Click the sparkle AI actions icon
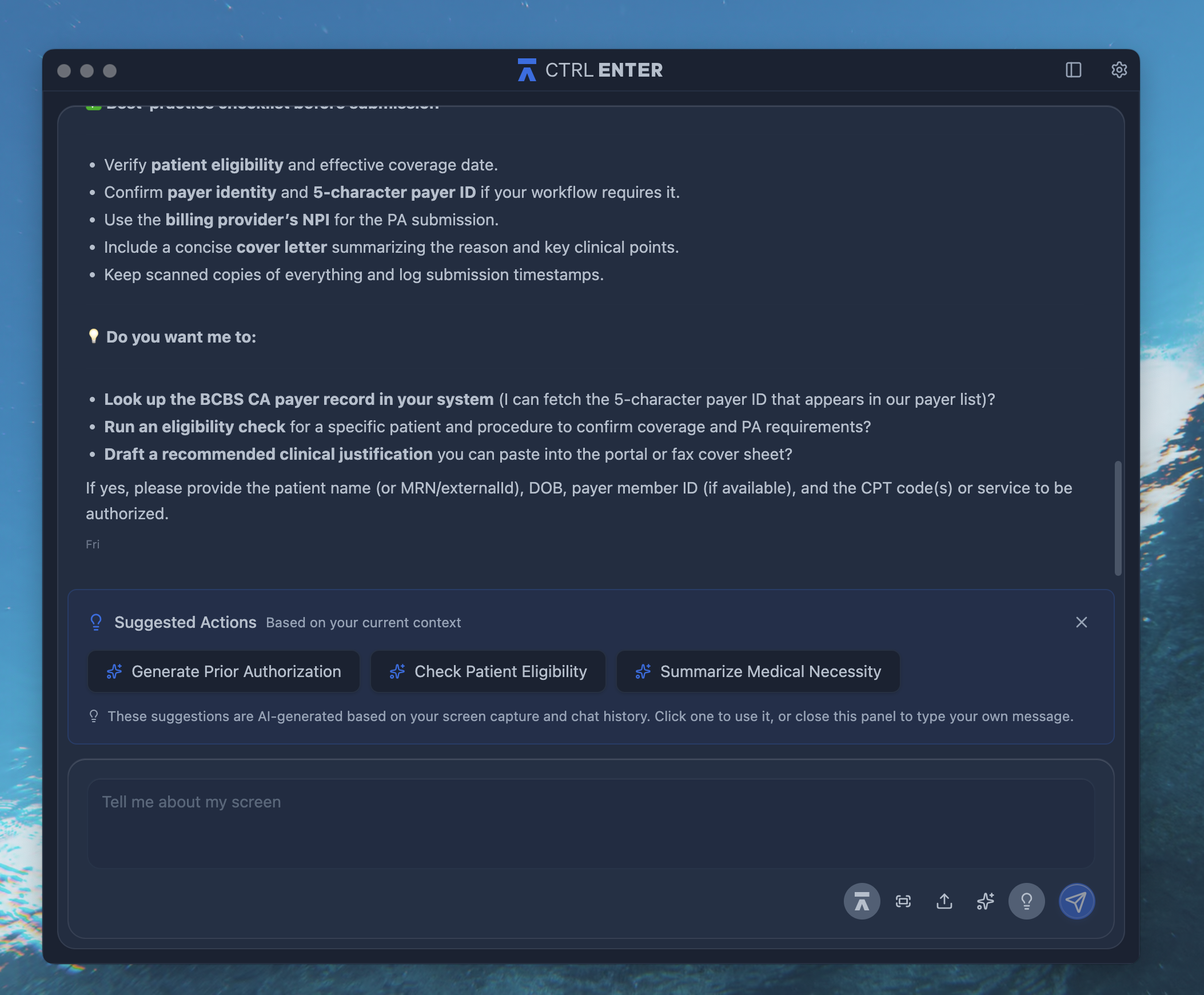This screenshot has height=995, width=1204. click(985, 901)
